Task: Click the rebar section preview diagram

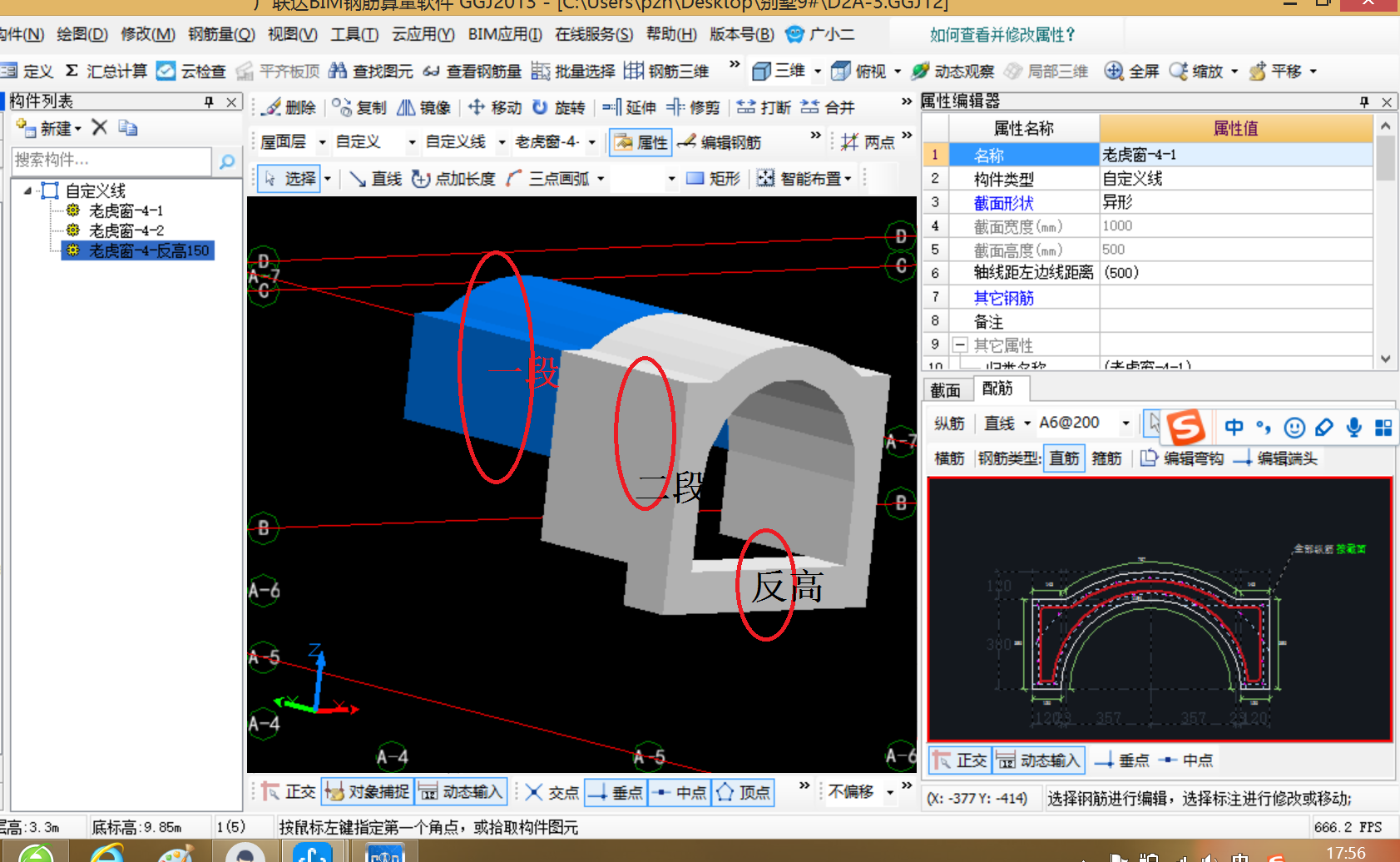Action: (x=1160, y=609)
